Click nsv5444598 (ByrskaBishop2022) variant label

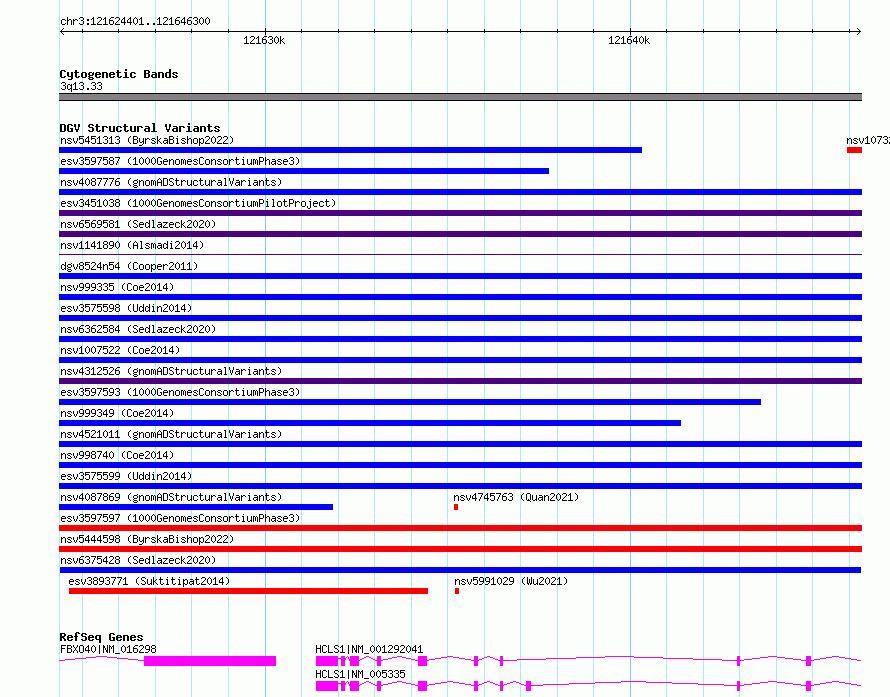[147, 539]
